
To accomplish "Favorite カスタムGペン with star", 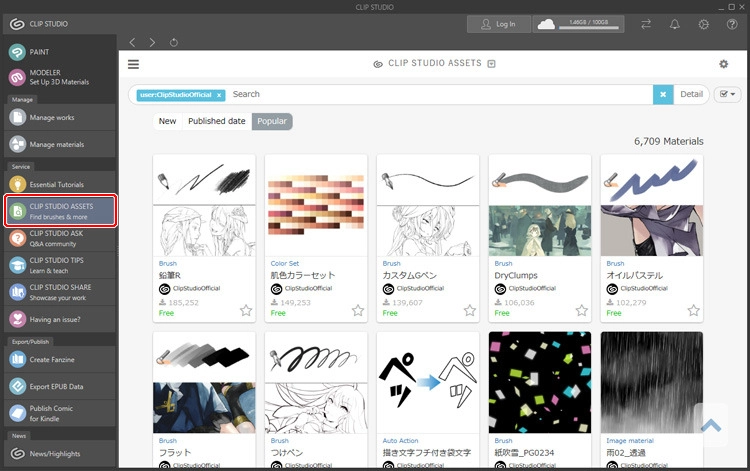I will (x=470, y=310).
